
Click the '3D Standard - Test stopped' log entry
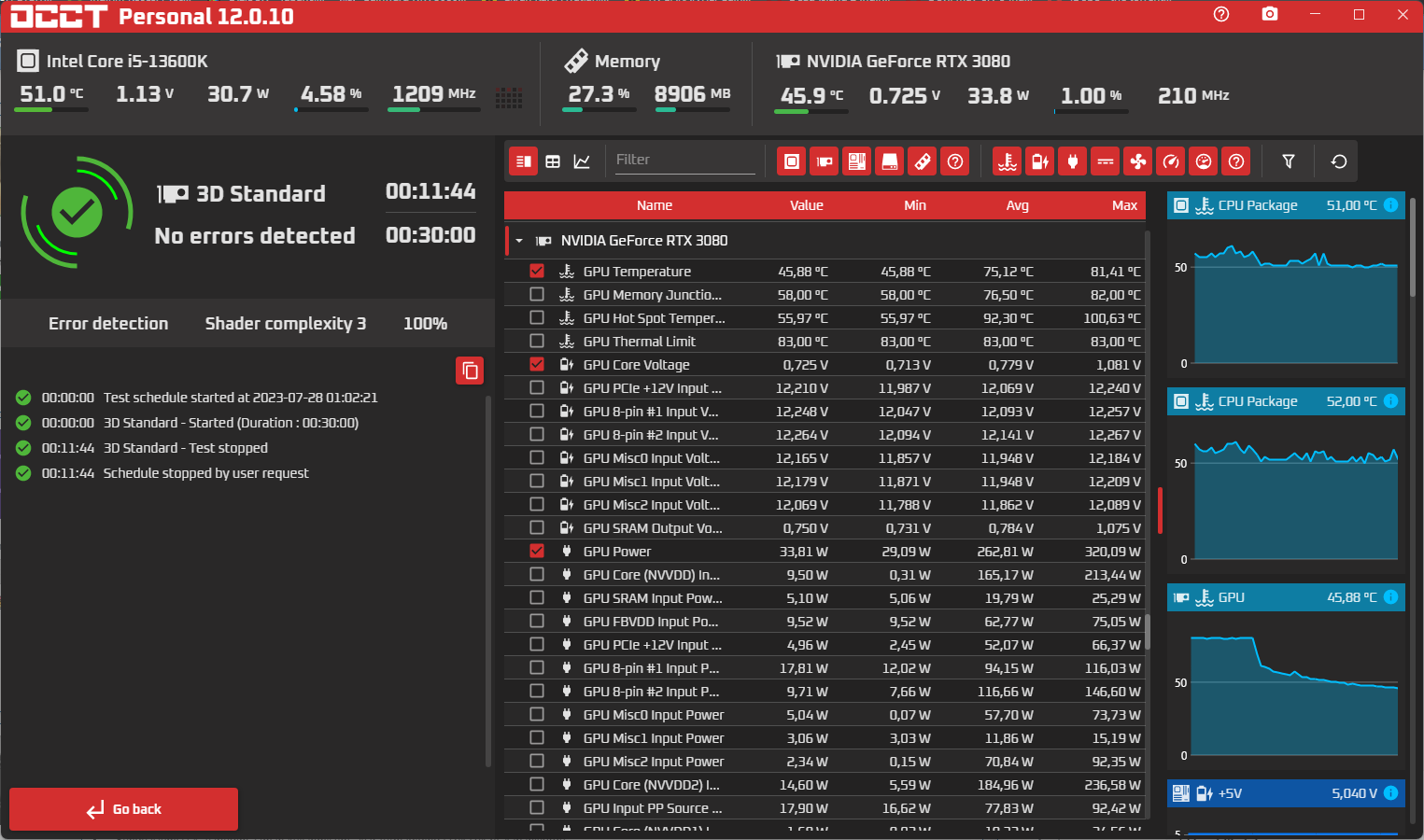pyautogui.click(x=185, y=448)
